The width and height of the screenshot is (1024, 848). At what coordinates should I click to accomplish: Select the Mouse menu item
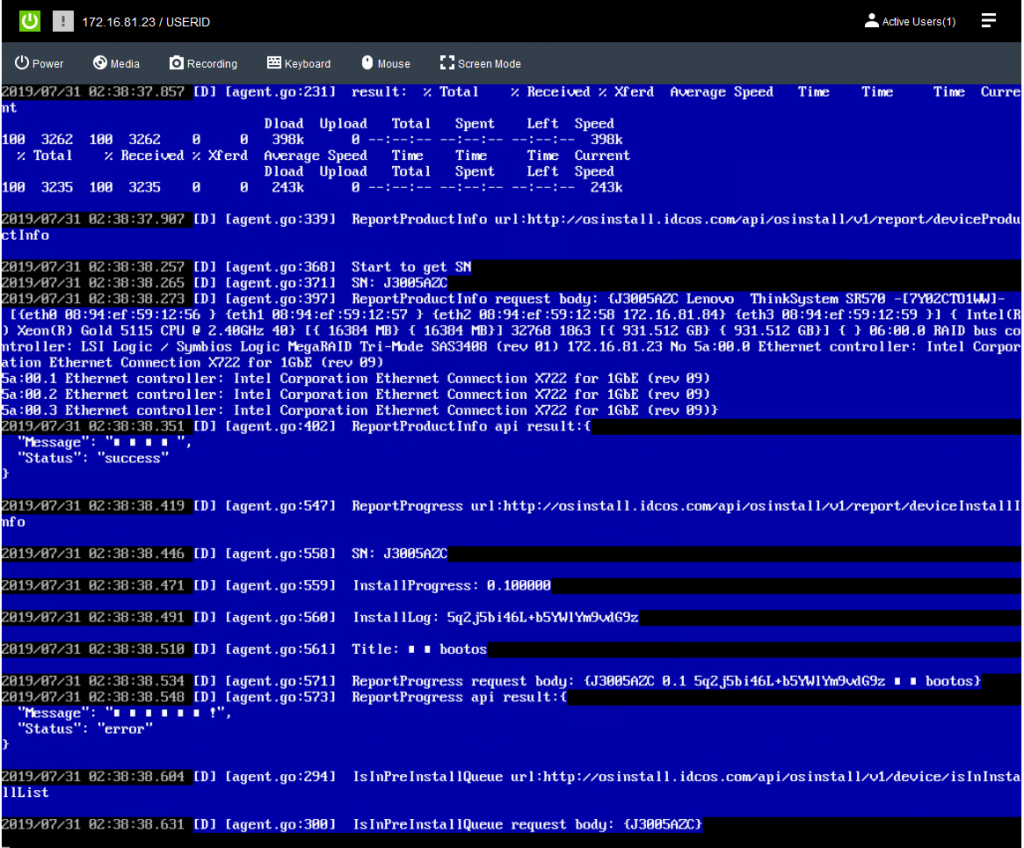(x=386, y=62)
